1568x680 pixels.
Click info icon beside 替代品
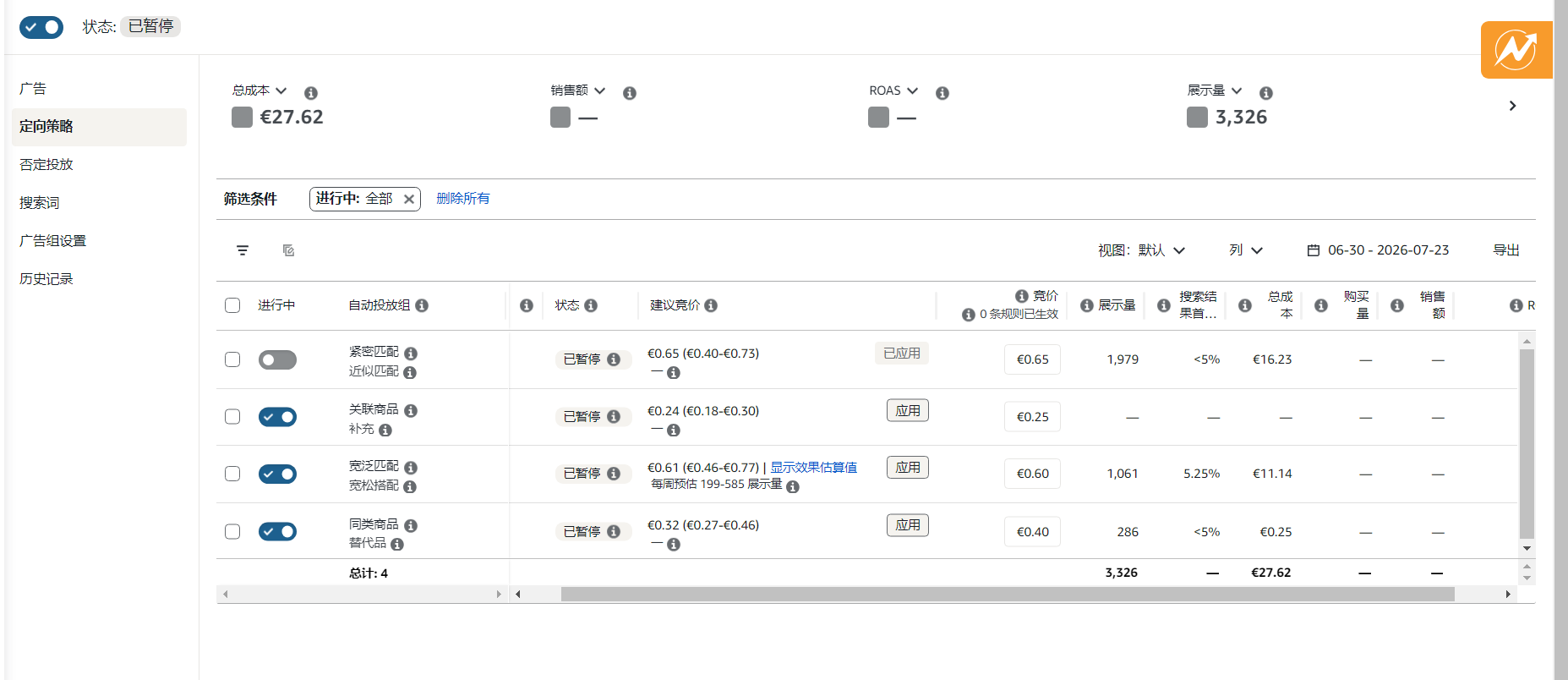(x=397, y=545)
